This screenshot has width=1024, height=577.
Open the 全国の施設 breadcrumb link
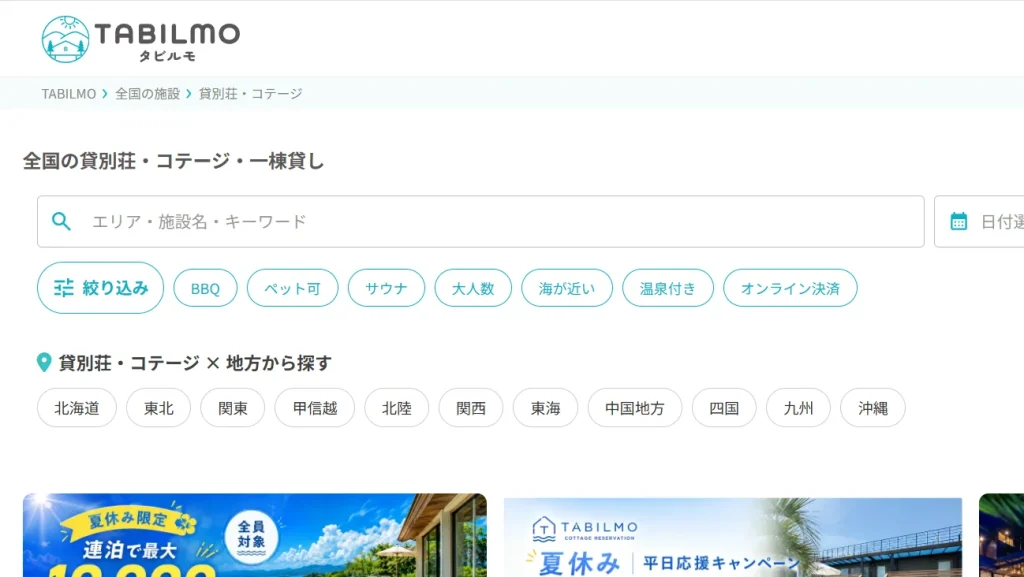click(x=148, y=94)
